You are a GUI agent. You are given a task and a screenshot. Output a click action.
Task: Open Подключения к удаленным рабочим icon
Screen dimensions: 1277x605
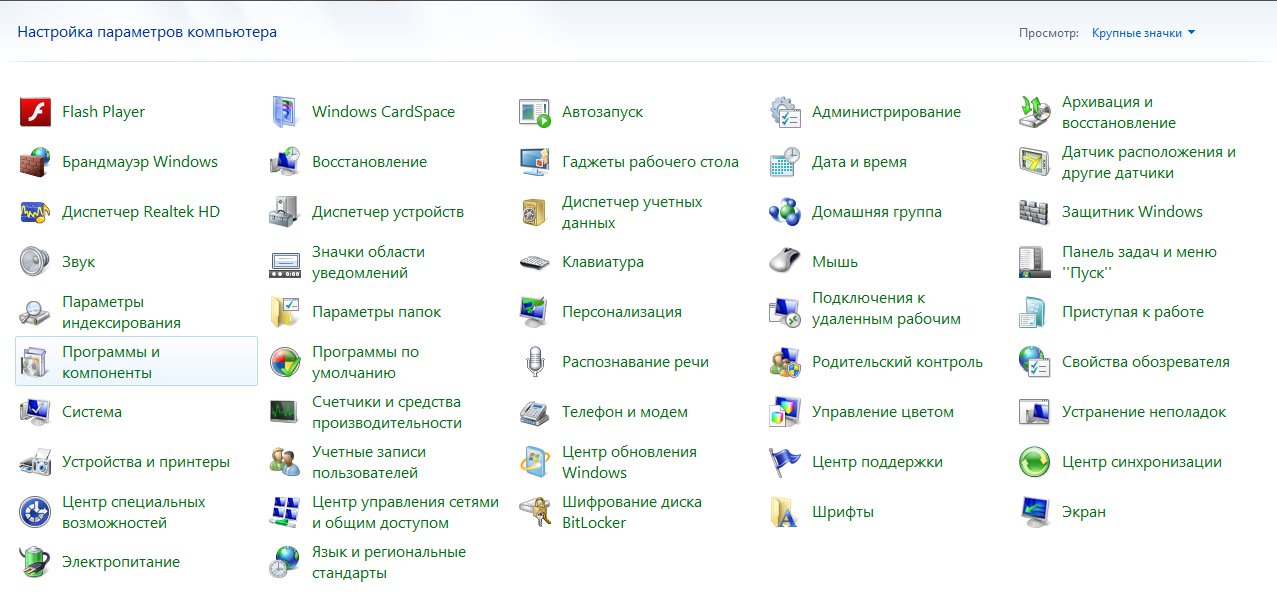click(x=785, y=312)
